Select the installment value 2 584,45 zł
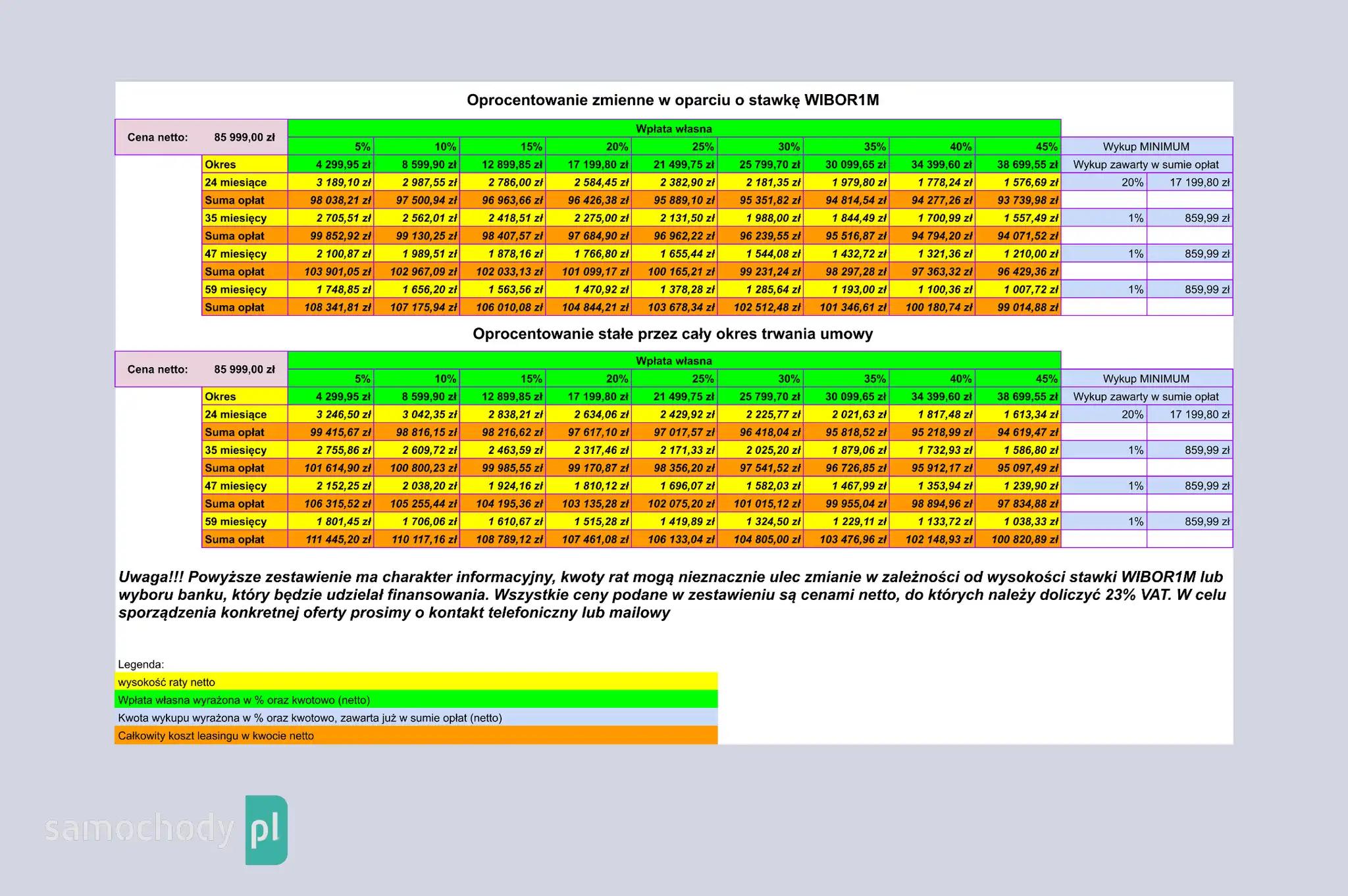This screenshot has width=1348, height=896. point(588,182)
